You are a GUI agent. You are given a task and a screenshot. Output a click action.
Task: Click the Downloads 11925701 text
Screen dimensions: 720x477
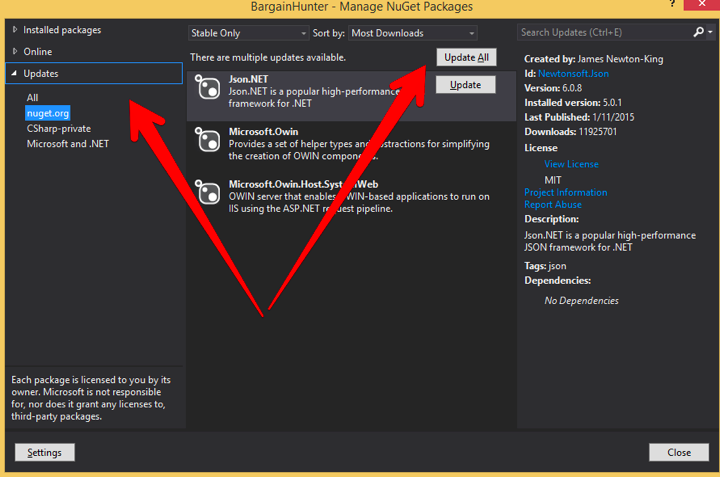[570, 132]
